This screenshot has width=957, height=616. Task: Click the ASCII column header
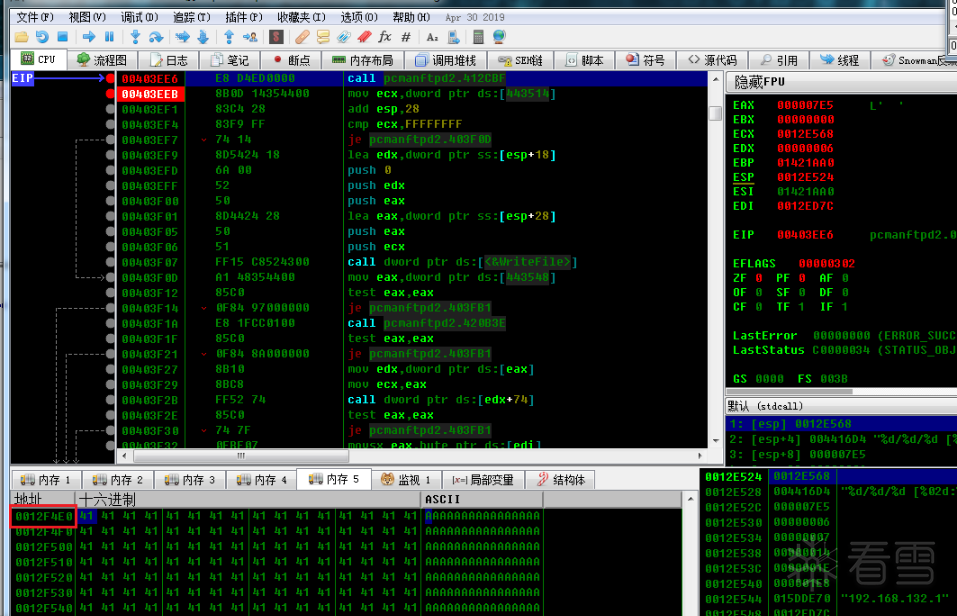point(481,499)
